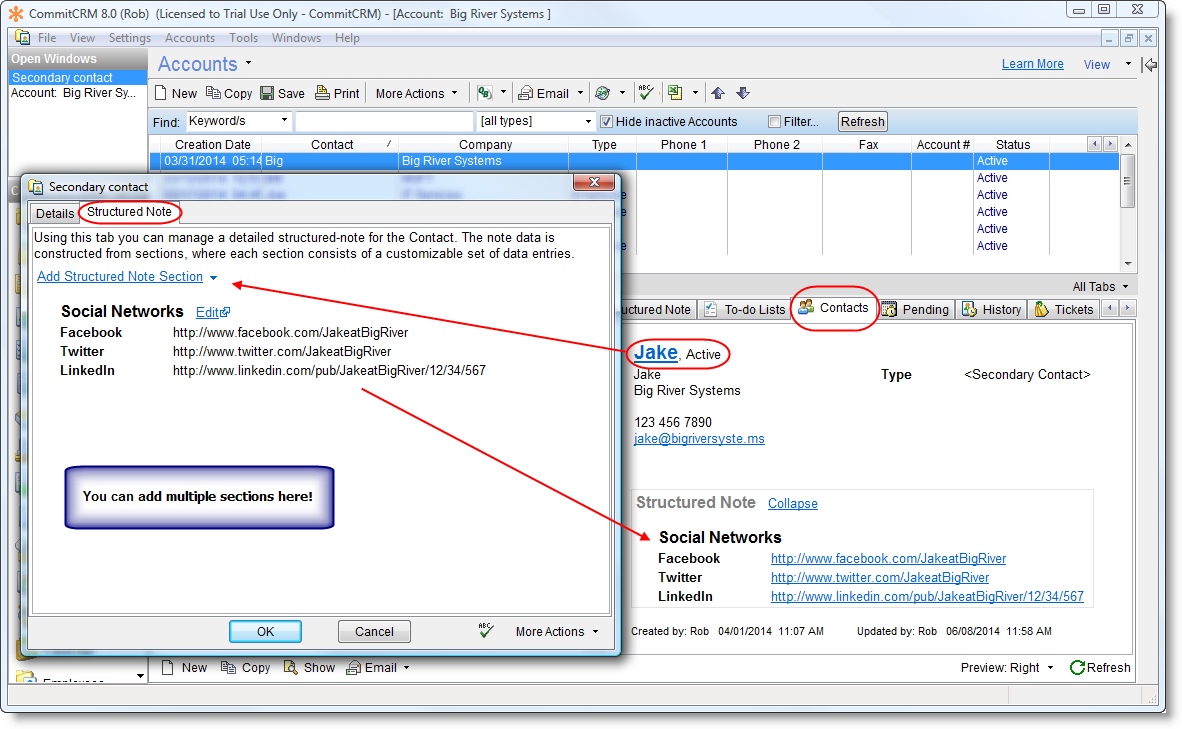Open the all types dropdown
Screen dimensions: 1182x729
pyautogui.click(x=588, y=121)
